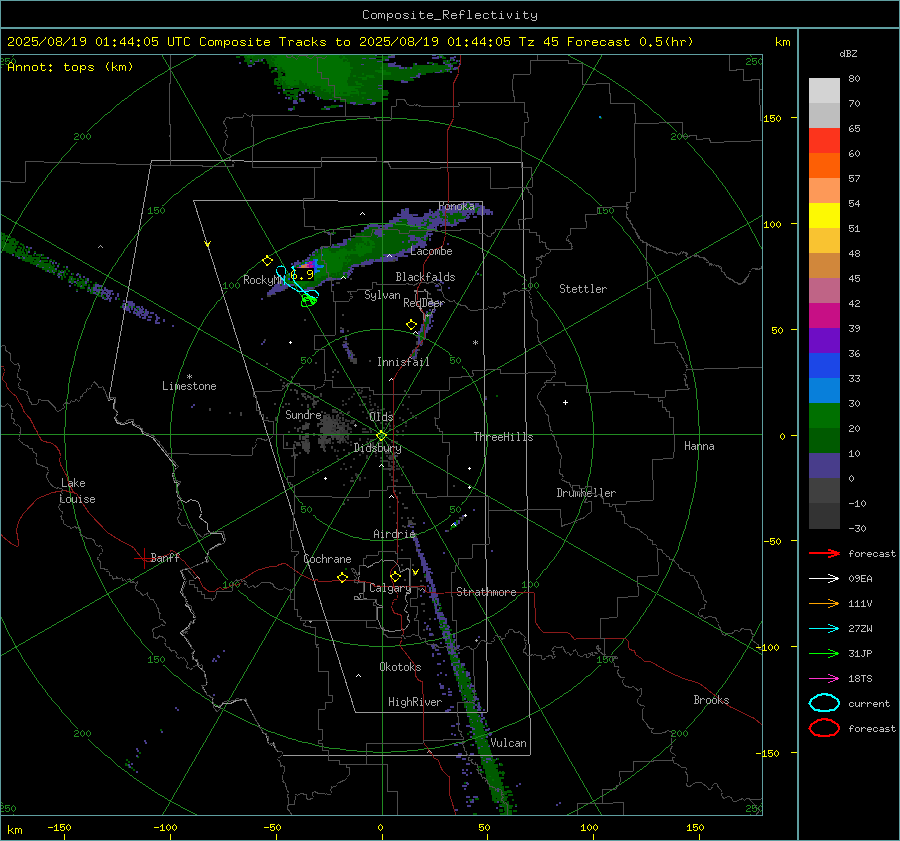Click the yellow diamond marker left of RockyMtn storm
The height and width of the screenshot is (841, 900).
[x=267, y=261]
